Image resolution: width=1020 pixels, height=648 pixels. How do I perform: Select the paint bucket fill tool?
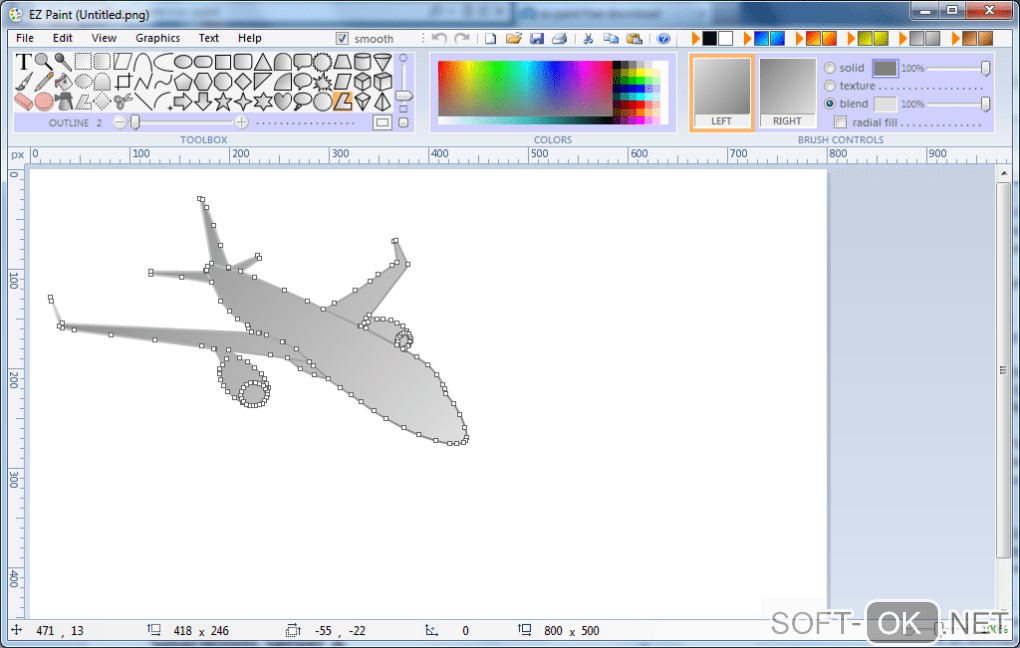[64, 81]
